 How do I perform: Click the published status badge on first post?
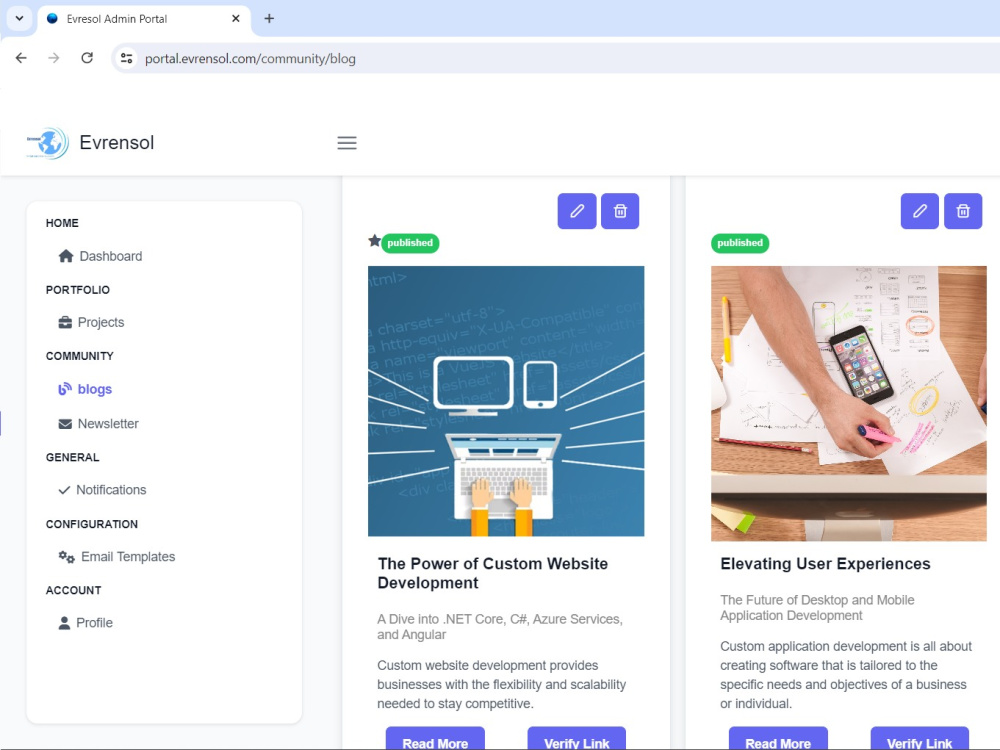(x=409, y=242)
